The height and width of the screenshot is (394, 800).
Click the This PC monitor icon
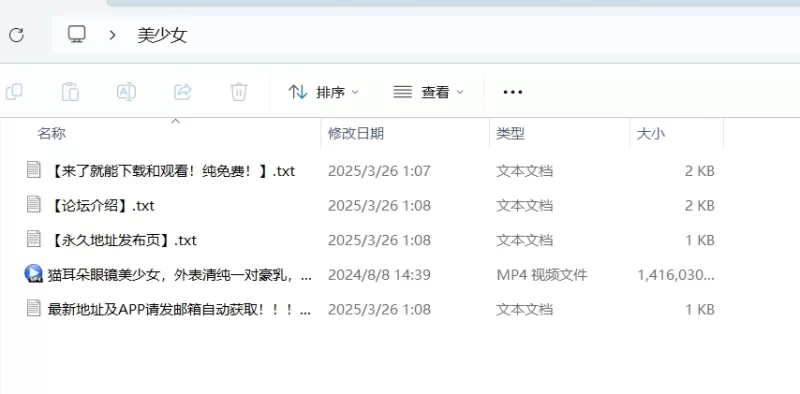[77, 34]
